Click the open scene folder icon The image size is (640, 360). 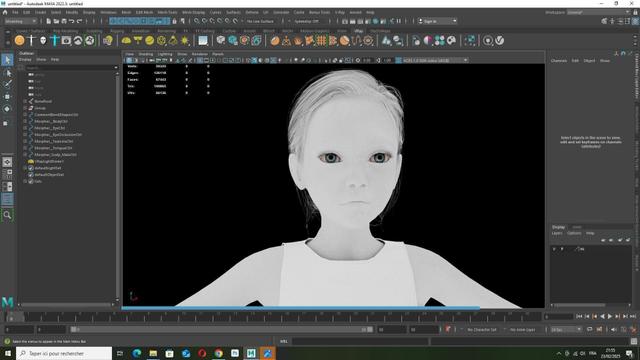point(56,21)
